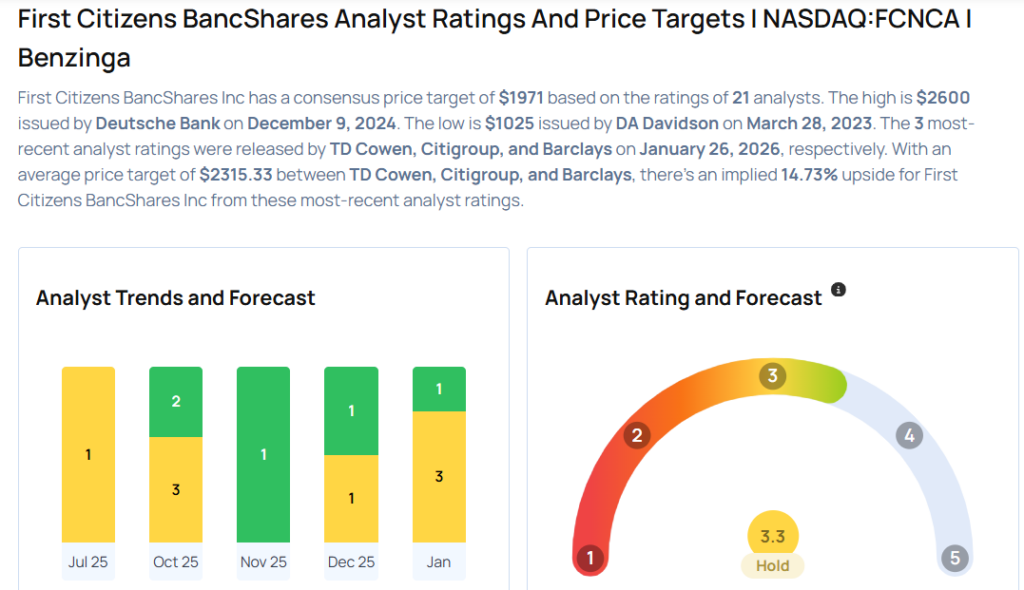
Task: Select the yellow segment of Jan bar
Action: point(439,477)
